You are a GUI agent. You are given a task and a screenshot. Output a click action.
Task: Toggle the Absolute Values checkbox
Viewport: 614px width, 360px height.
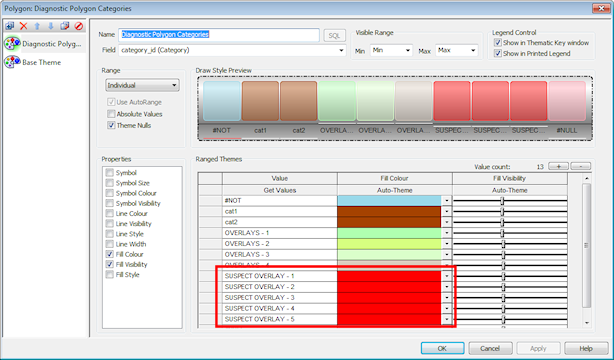tap(111, 114)
